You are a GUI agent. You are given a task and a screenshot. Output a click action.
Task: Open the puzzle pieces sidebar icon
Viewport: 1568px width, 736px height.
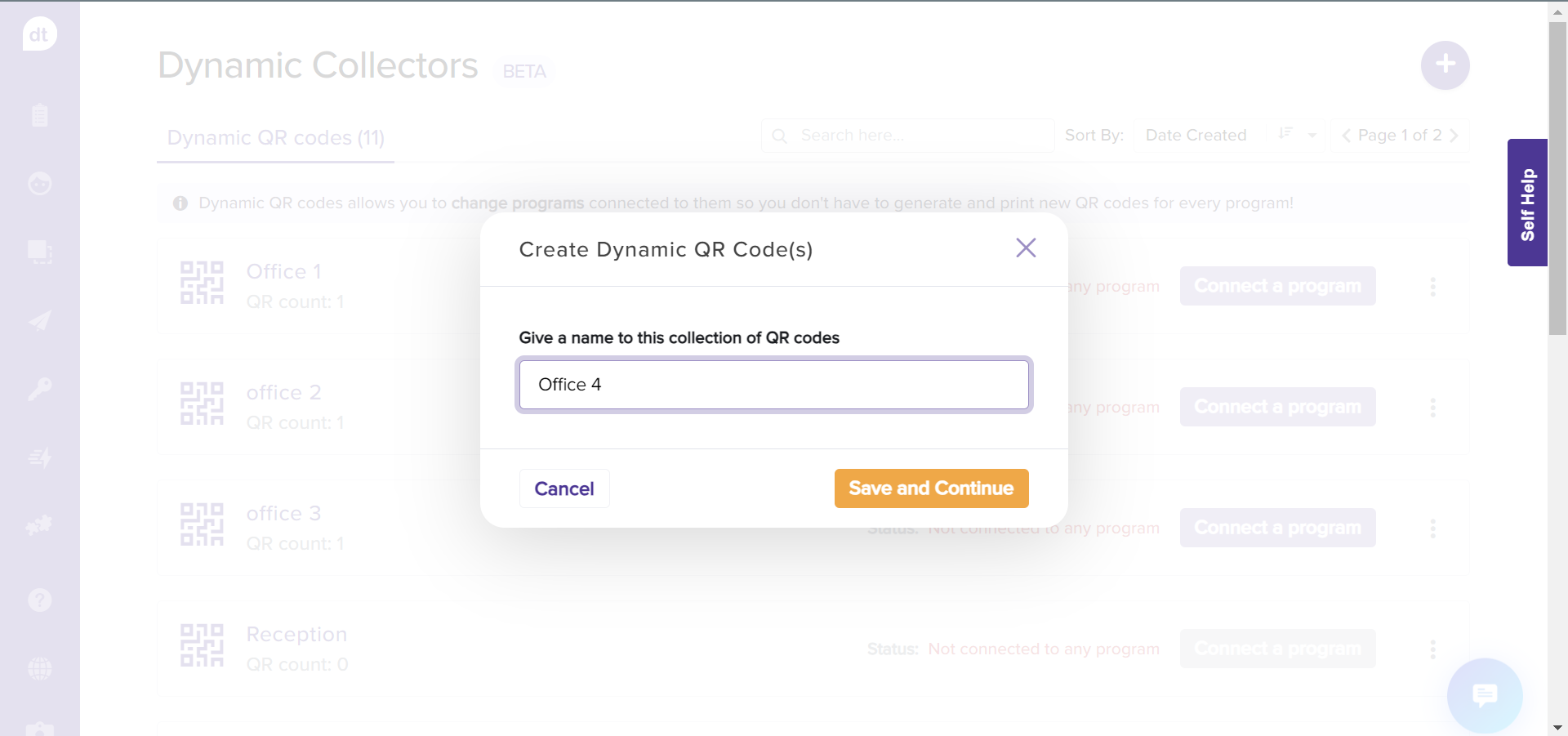click(x=39, y=525)
